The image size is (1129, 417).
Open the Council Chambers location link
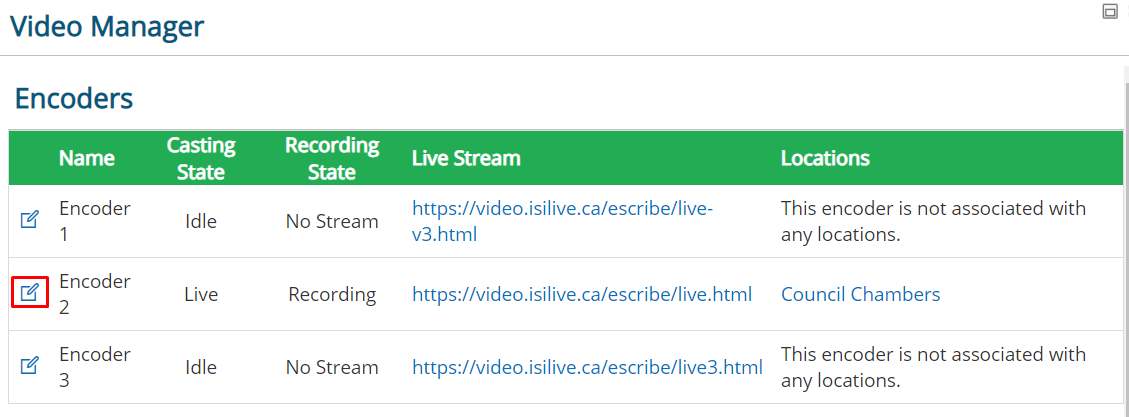click(x=860, y=294)
